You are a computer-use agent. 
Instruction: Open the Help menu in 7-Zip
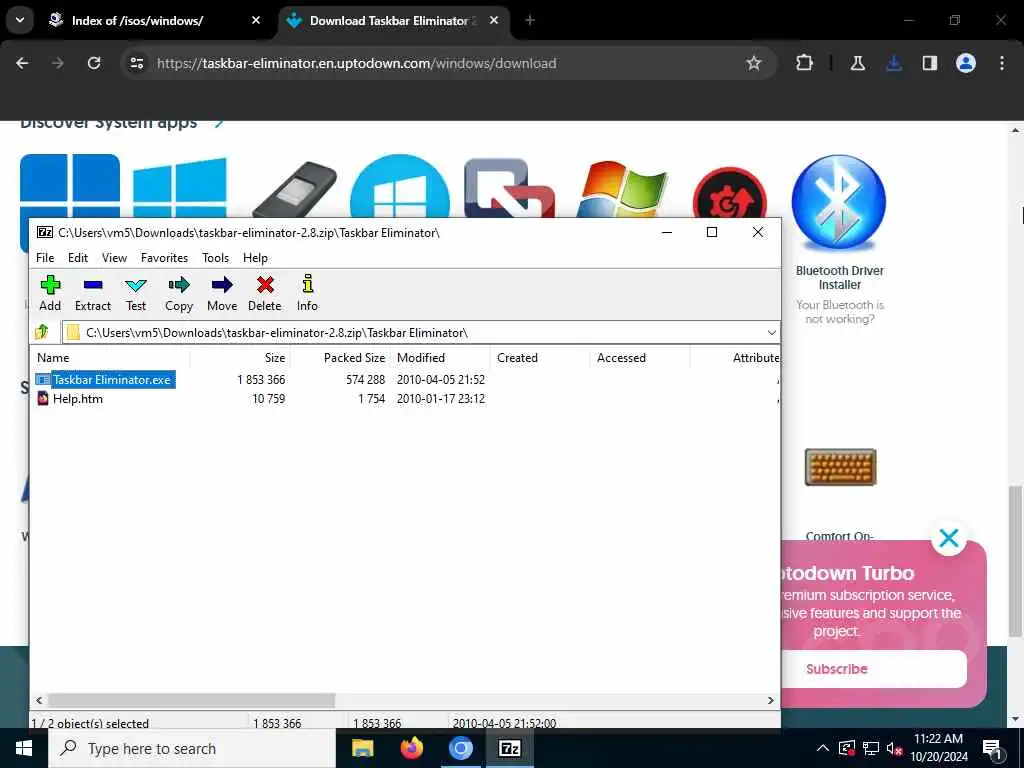[x=255, y=258]
